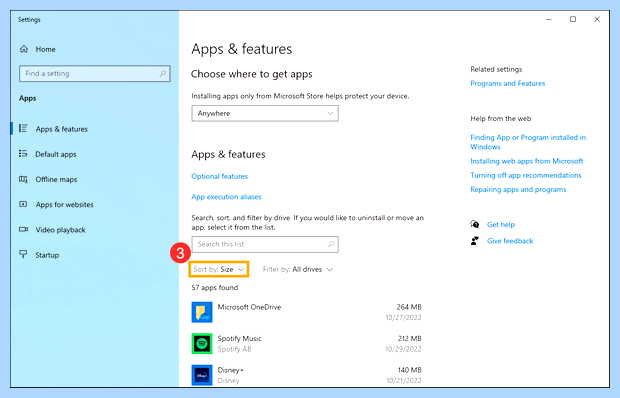Click Spotify install date 10/29/2022
620x398 pixels.
tap(403, 349)
